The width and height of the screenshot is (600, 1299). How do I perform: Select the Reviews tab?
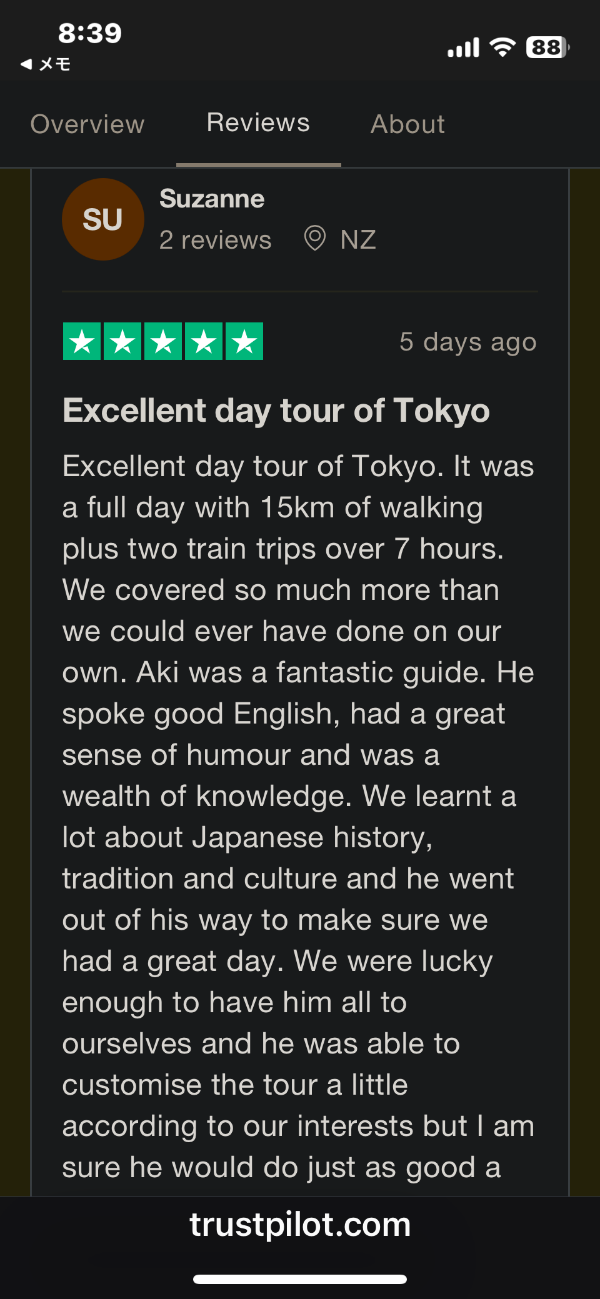click(258, 123)
